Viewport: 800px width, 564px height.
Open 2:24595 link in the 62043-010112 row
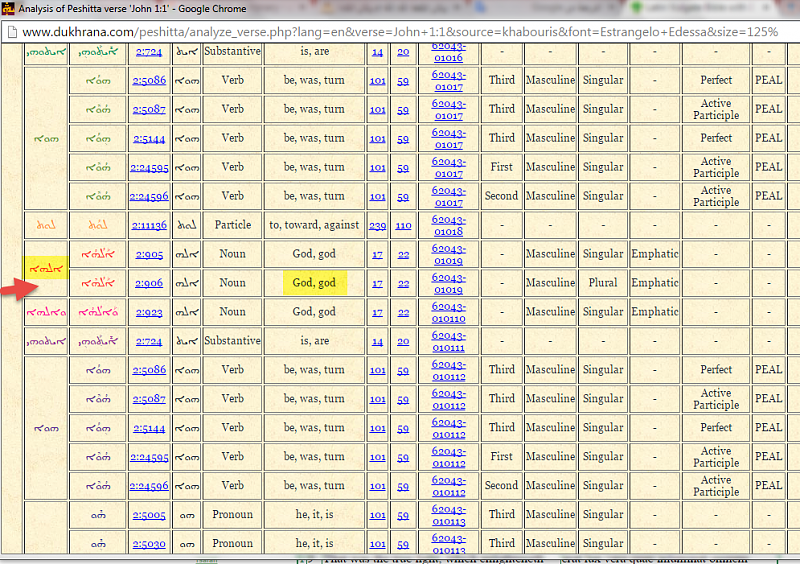pos(149,457)
